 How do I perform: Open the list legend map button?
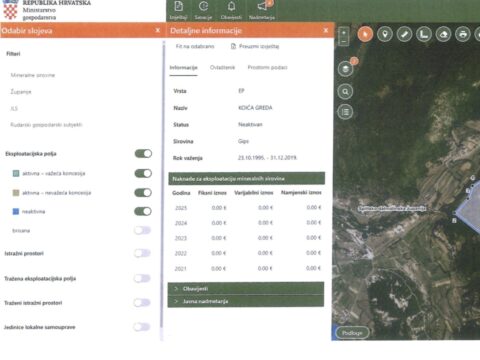tap(345, 112)
